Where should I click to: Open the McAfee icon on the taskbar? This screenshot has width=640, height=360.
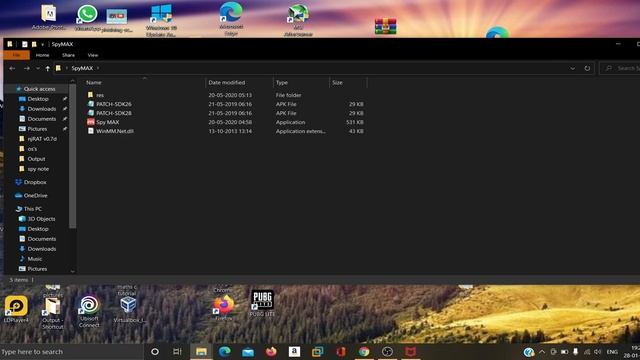(411, 351)
